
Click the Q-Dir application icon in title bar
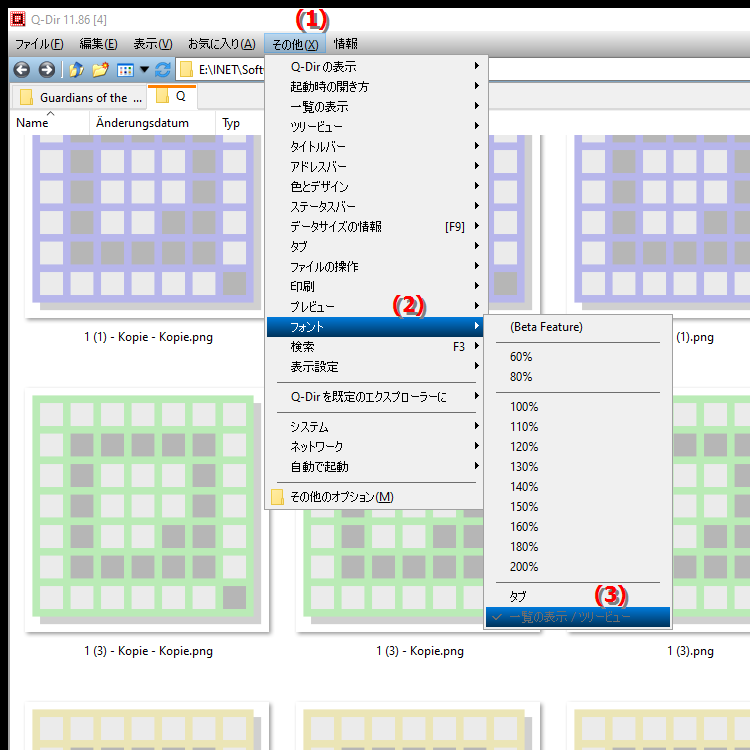point(18,20)
